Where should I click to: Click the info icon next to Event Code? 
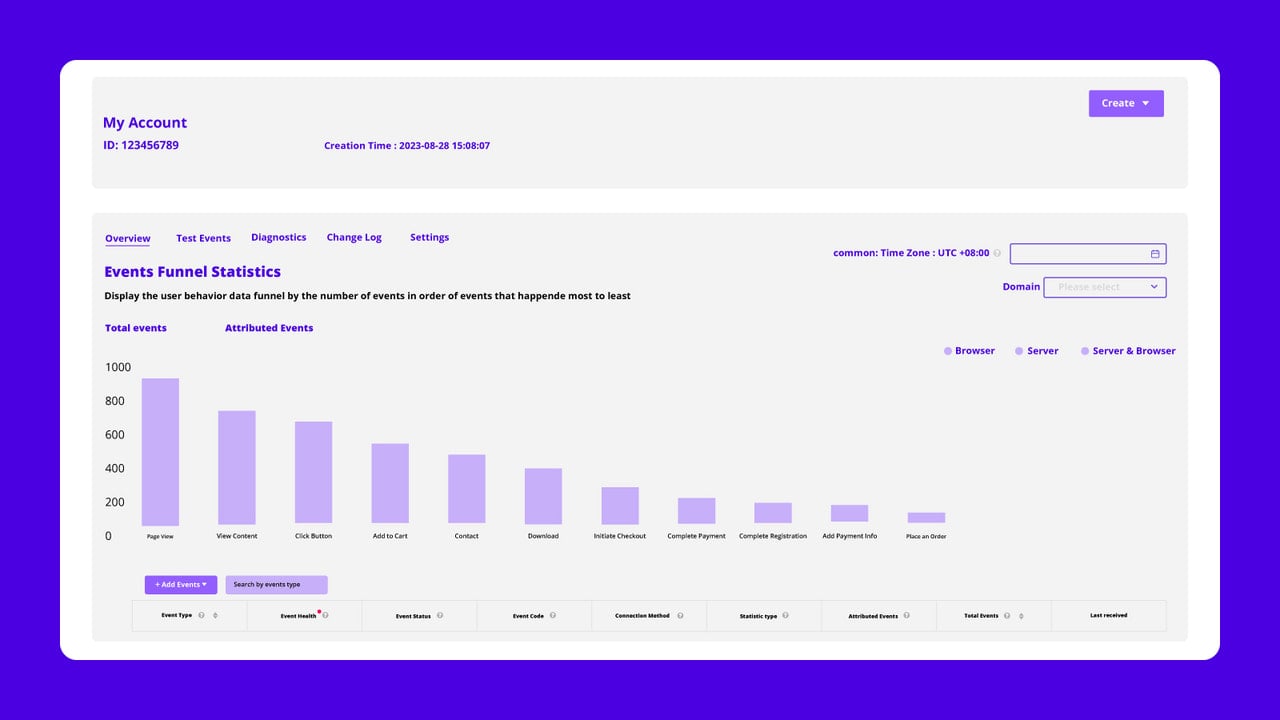(x=553, y=616)
